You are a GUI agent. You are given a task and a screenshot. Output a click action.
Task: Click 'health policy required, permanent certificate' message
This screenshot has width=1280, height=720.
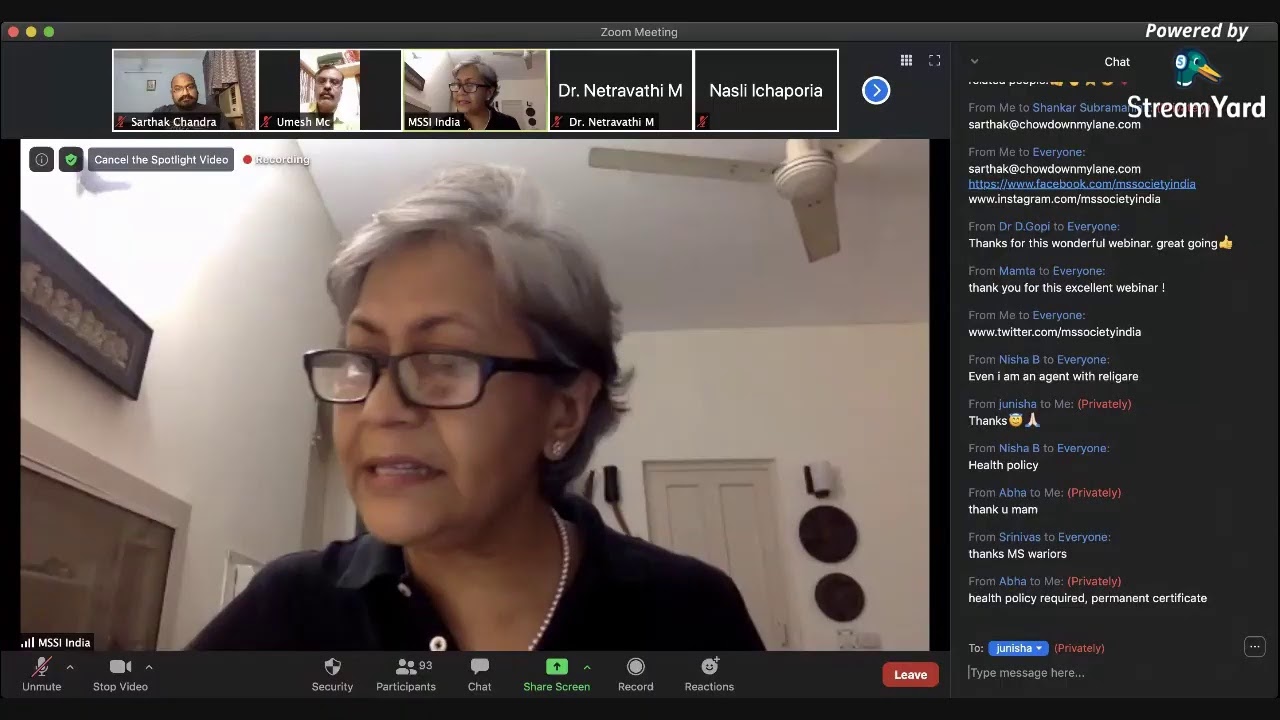[x=1087, y=598]
